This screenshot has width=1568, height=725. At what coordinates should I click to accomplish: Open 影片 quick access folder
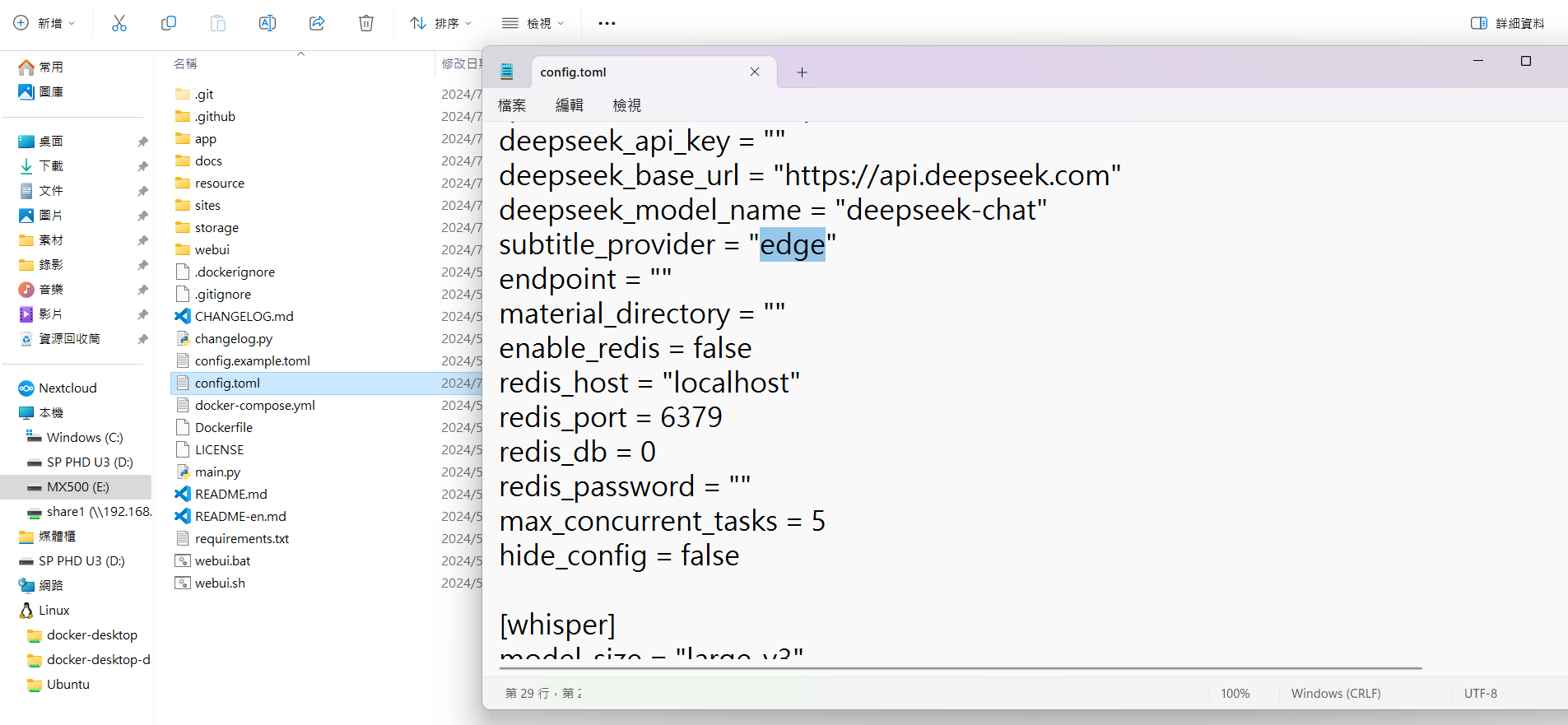pos(41,314)
